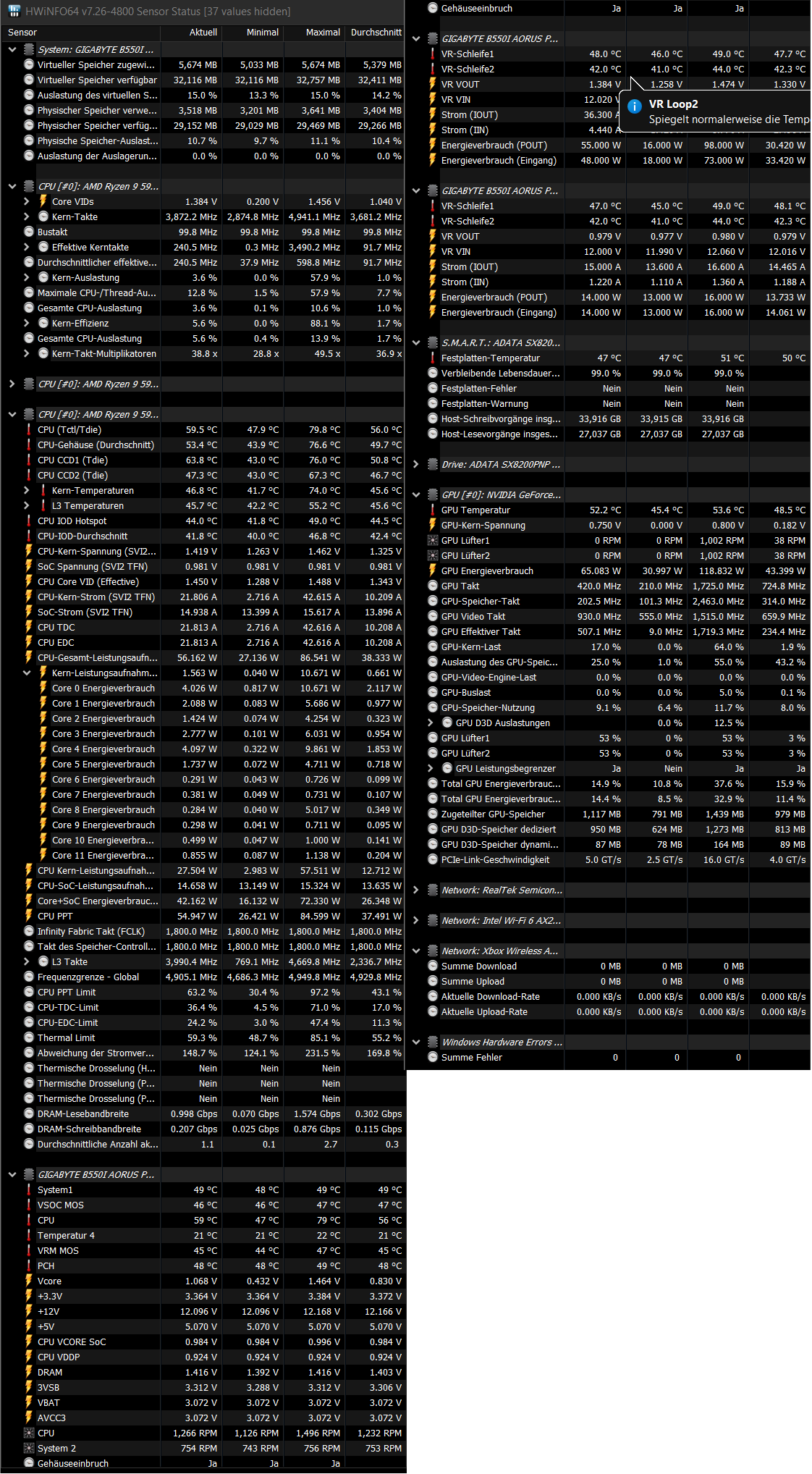812x1474 pixels.
Task: Click thermometer icon beside GPU Temperatur
Action: click(433, 510)
